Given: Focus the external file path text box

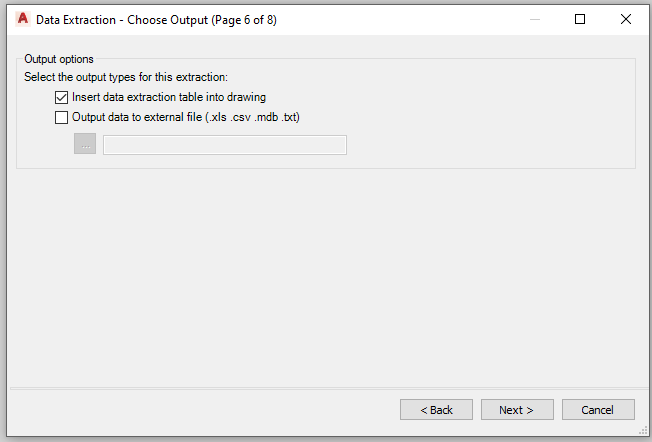Looking at the screenshot, I should tap(225, 145).
